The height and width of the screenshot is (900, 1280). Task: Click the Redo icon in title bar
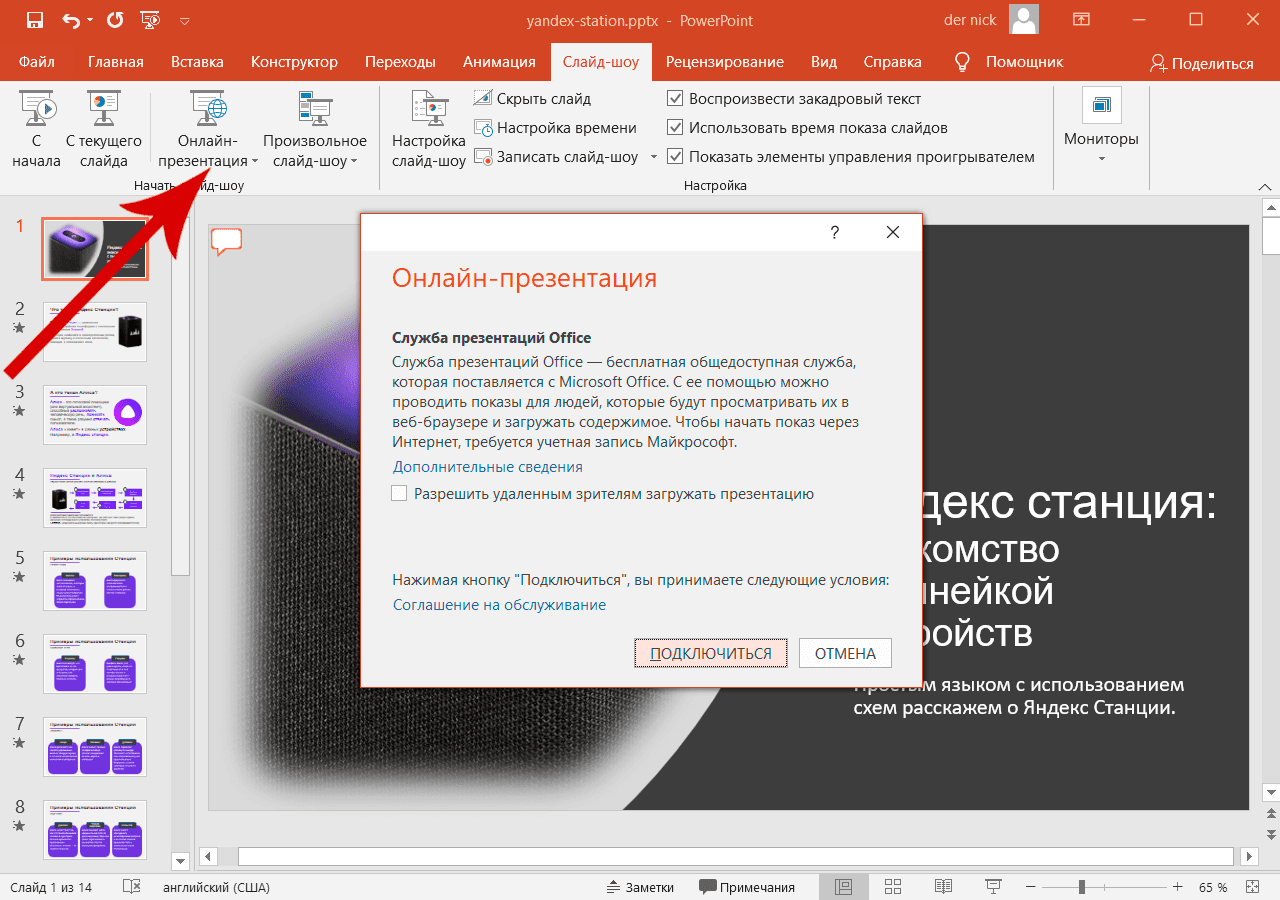tap(115, 20)
